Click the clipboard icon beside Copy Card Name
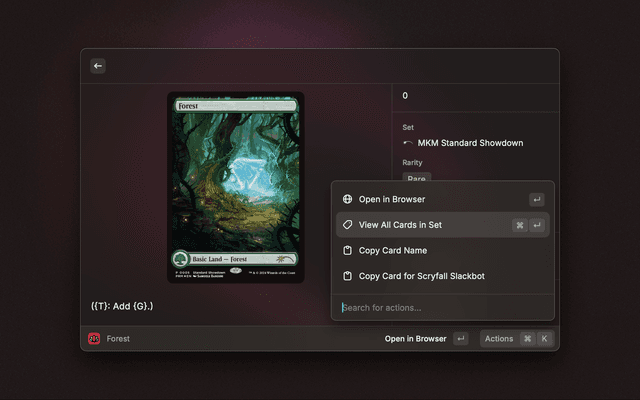 [x=347, y=251]
